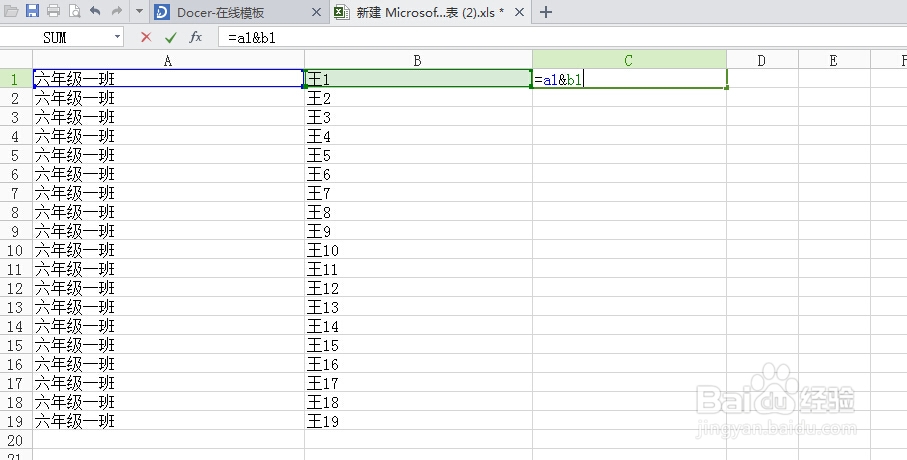Viewport: 907px width, 460px height.
Task: Select column D header
Action: click(762, 60)
